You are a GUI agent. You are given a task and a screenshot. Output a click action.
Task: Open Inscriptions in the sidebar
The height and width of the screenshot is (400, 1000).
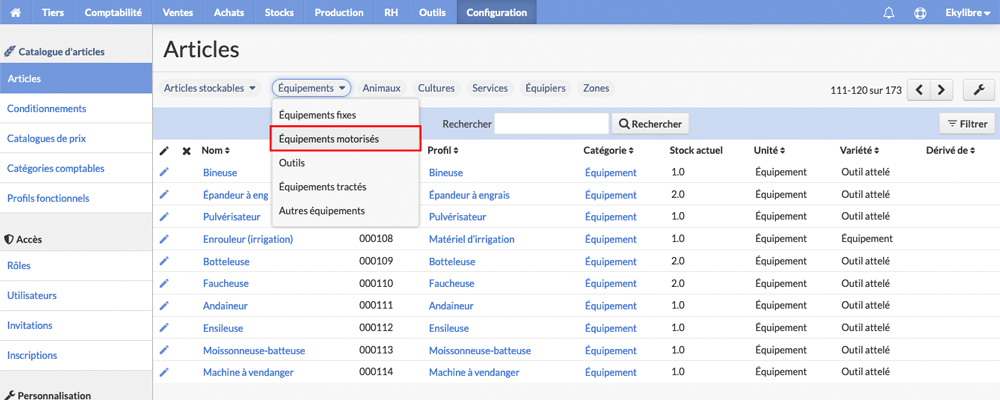76,355
